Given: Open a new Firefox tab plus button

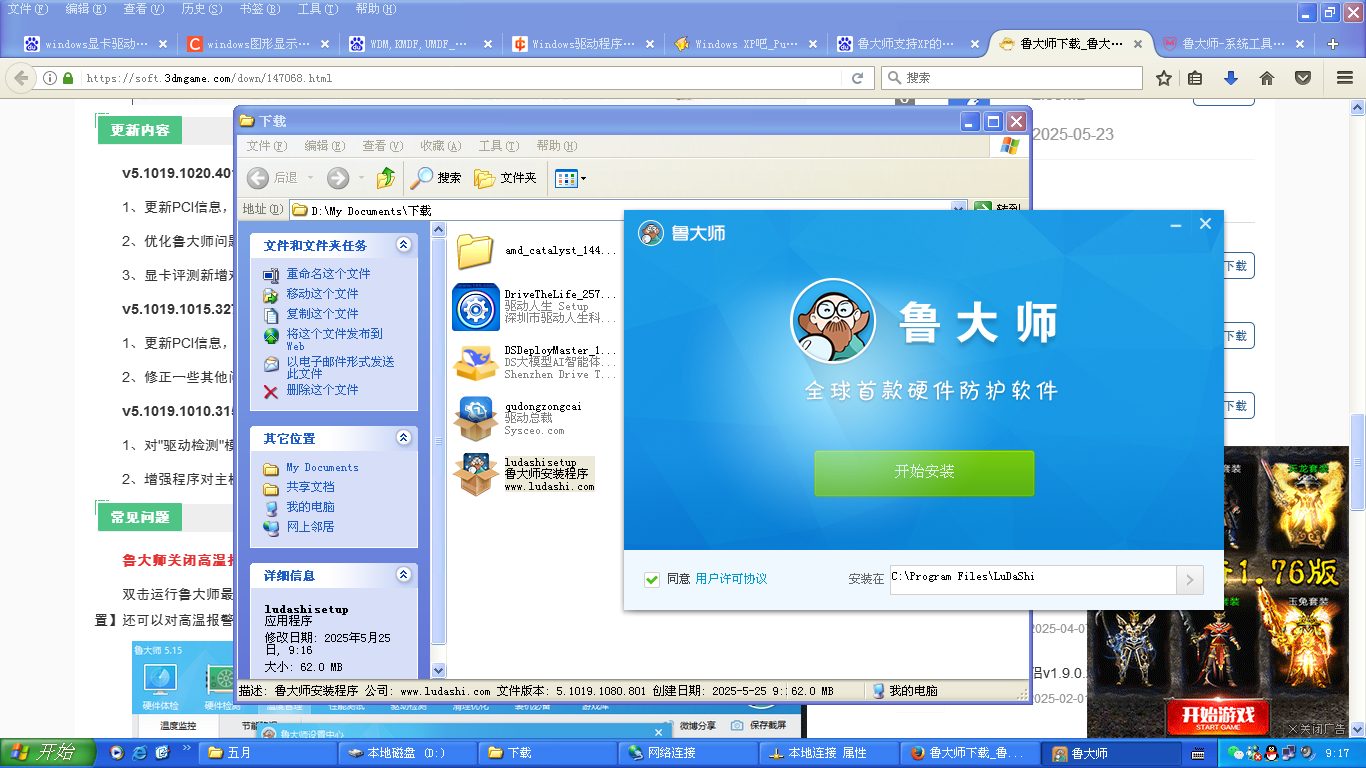Looking at the screenshot, I should click(1333, 44).
